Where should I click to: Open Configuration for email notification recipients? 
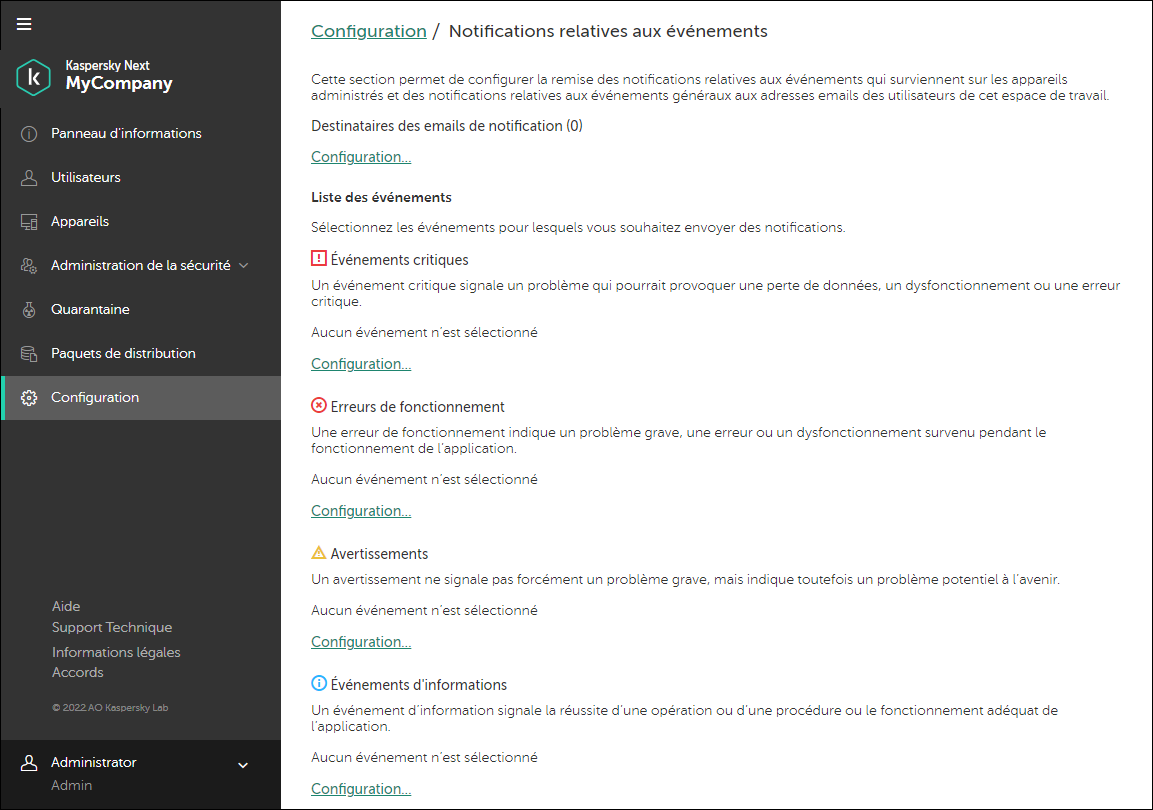pos(360,157)
